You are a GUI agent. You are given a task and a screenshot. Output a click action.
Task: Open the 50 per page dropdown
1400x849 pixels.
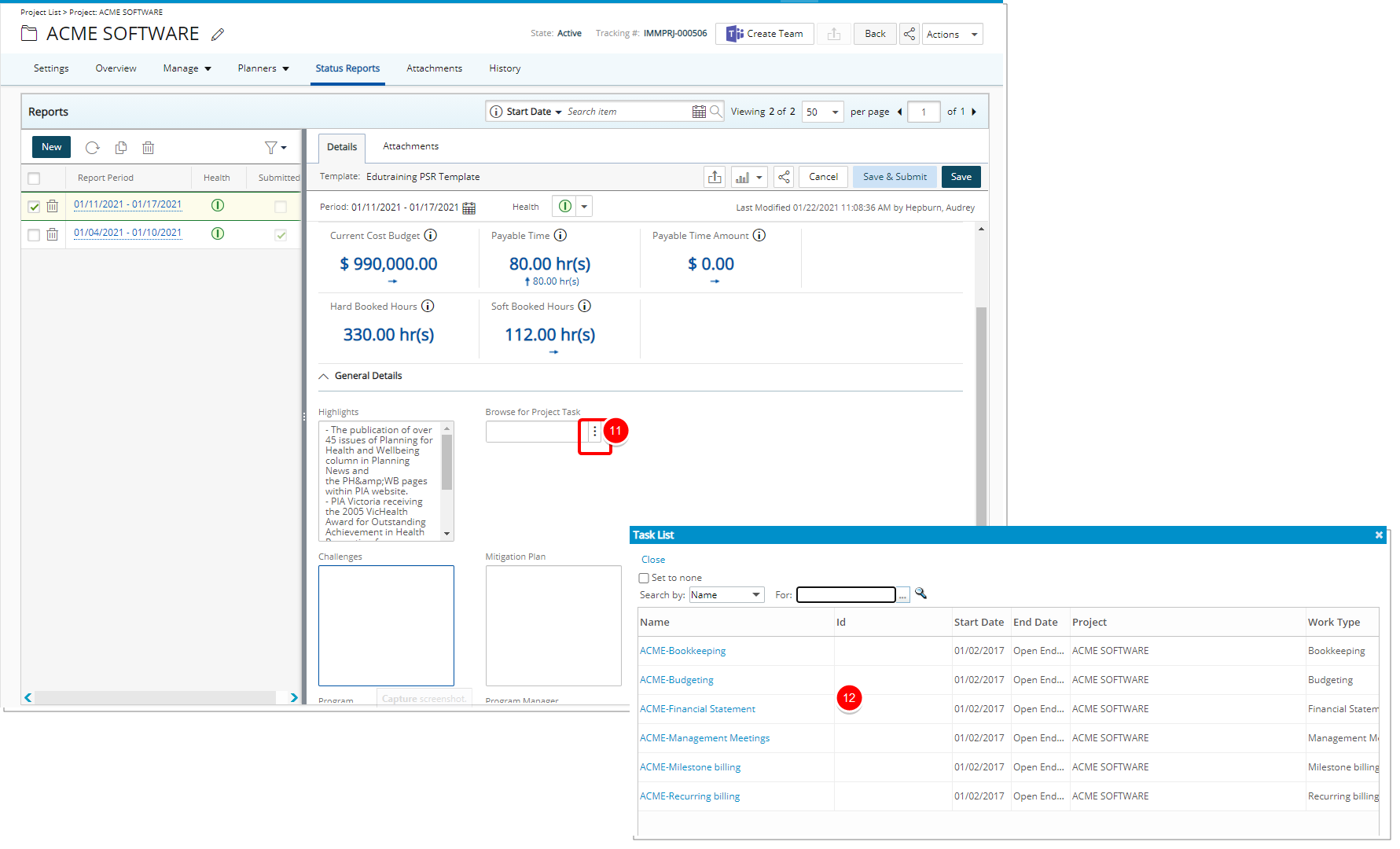tap(823, 112)
